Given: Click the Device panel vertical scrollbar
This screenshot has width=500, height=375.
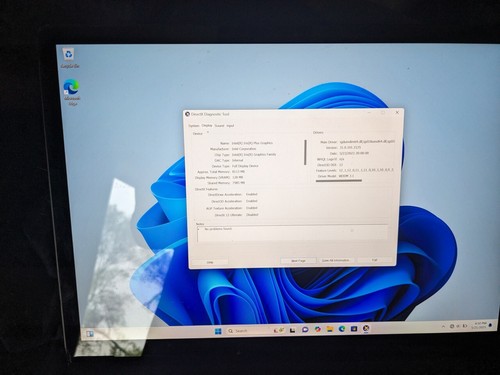Looking at the screenshot, I should 305,152.
